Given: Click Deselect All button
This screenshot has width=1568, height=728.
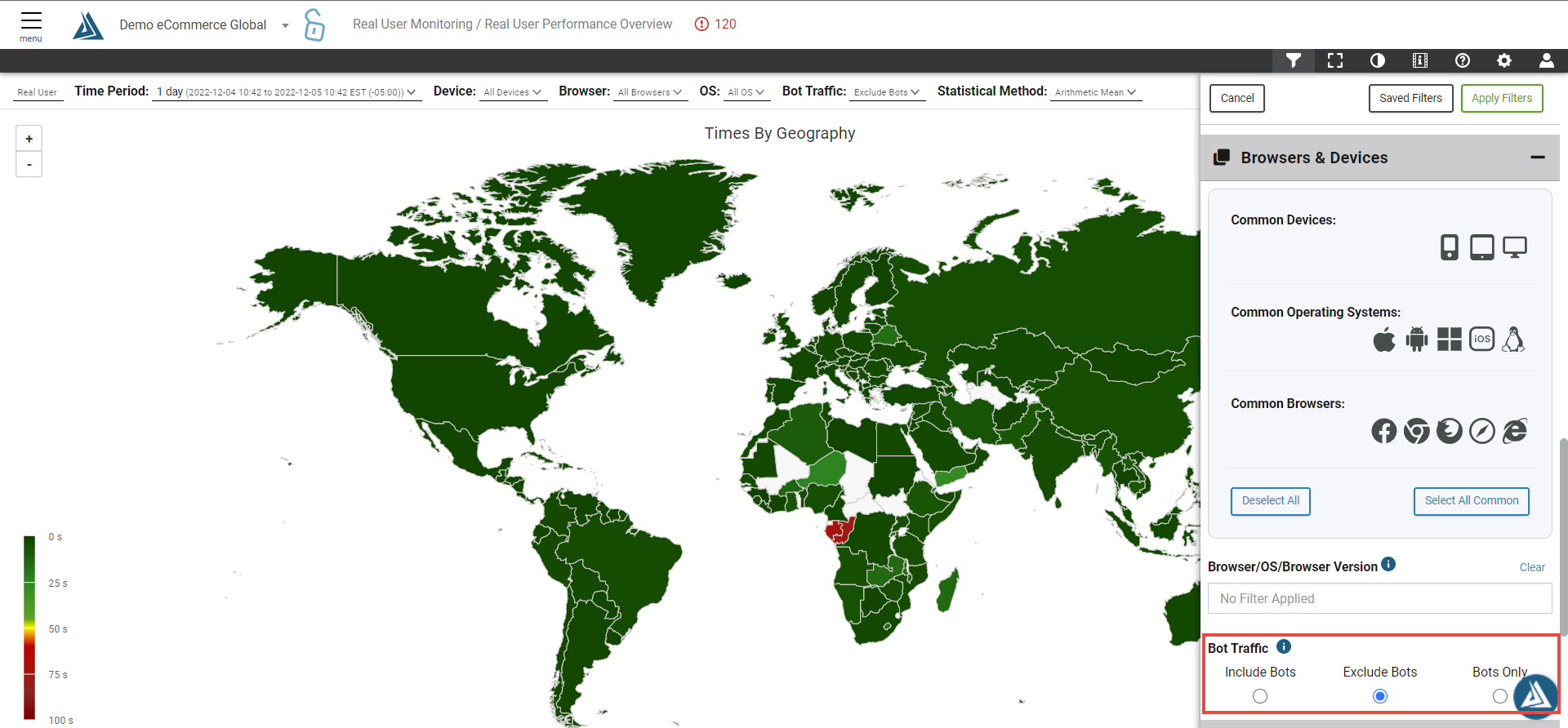Looking at the screenshot, I should (1271, 501).
